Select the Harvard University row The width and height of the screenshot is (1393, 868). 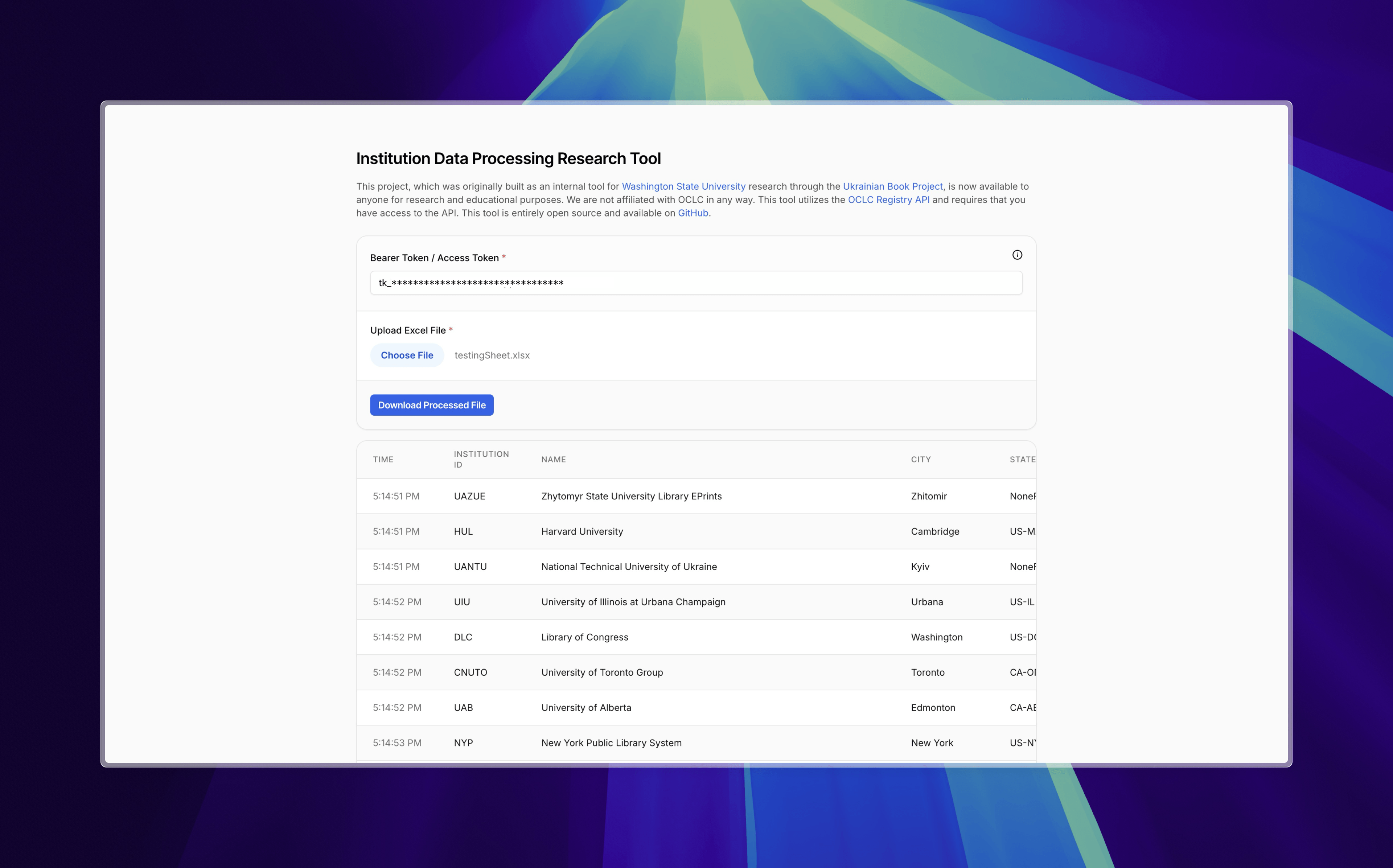point(696,532)
